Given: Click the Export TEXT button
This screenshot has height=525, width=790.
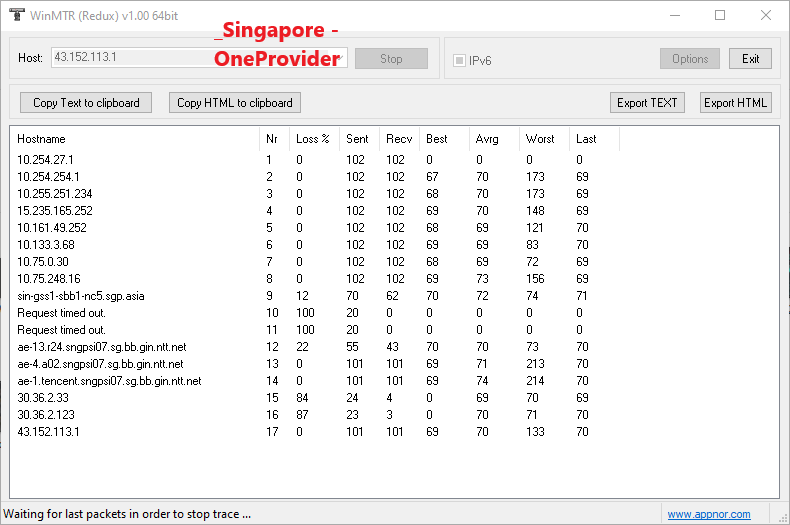Looking at the screenshot, I should click(x=647, y=103).
